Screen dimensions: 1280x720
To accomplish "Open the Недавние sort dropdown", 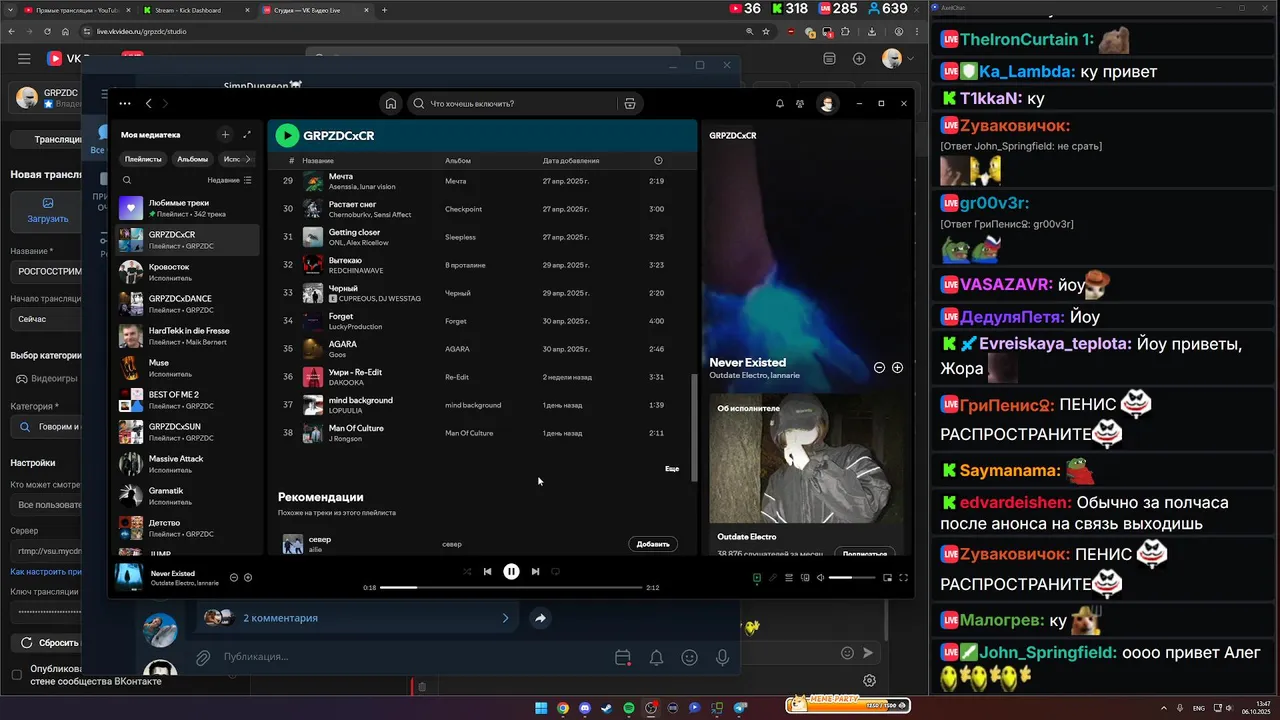I will pyautogui.click(x=230, y=180).
